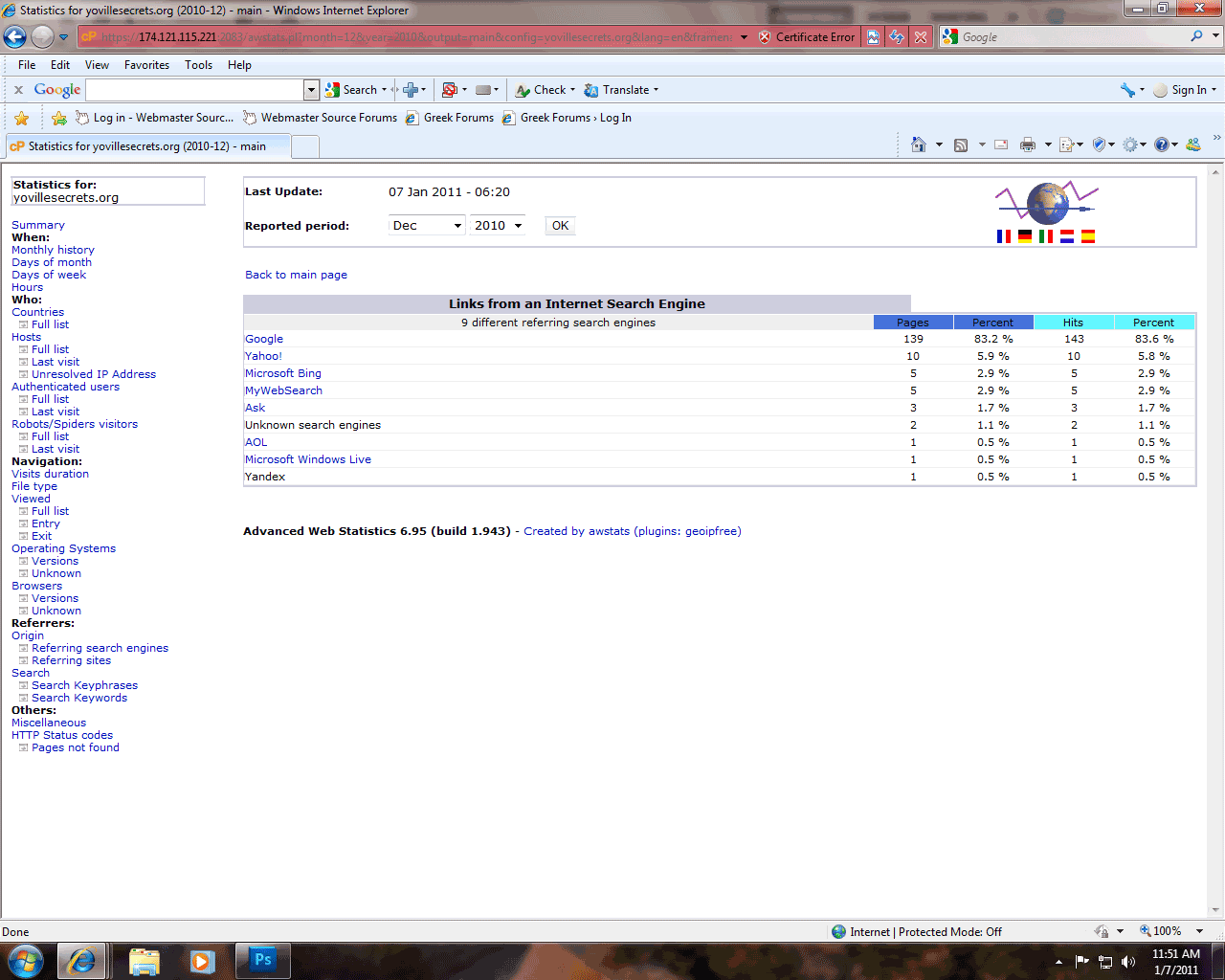1225x980 pixels.
Task: Click the search magnifier icon in the search box
Action: tap(1197, 36)
